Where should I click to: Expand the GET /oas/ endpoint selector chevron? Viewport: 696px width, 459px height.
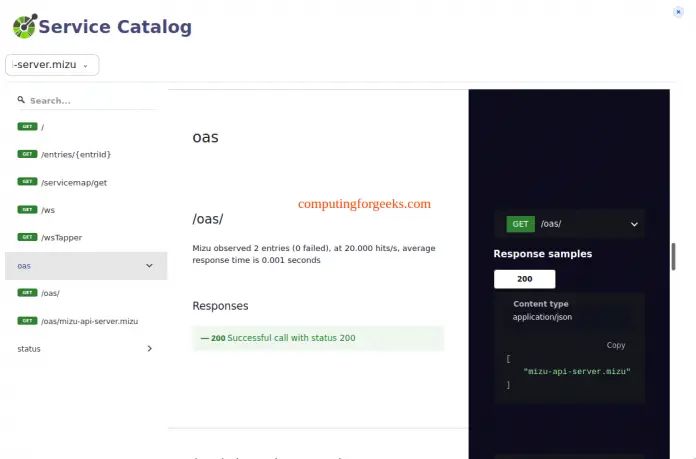click(633, 225)
